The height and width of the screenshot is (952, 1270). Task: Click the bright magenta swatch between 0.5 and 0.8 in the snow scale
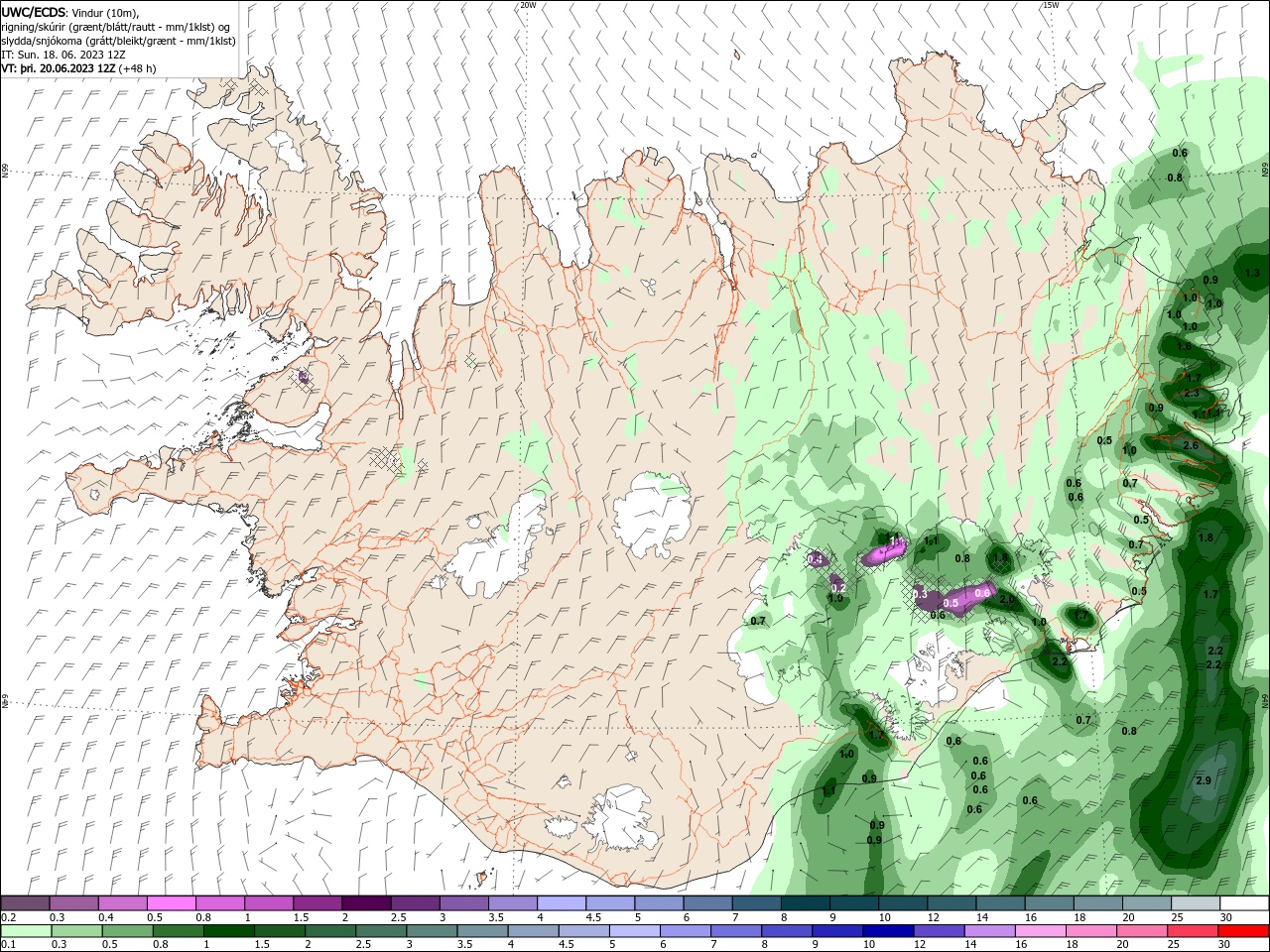click(x=172, y=903)
